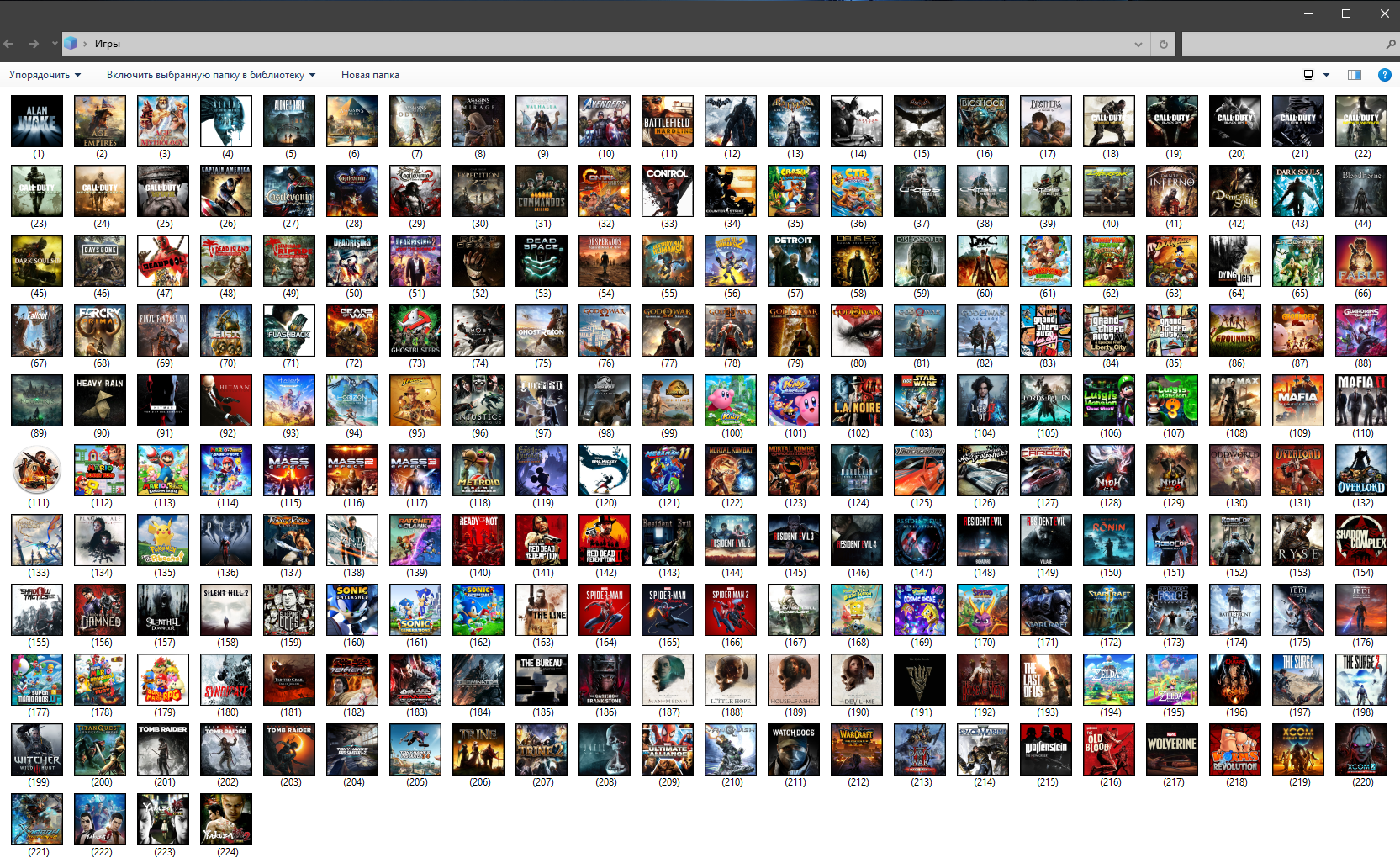1400x863 pixels.
Task: Open the Witcher Wild Hunt folder (199)
Action: (37, 749)
